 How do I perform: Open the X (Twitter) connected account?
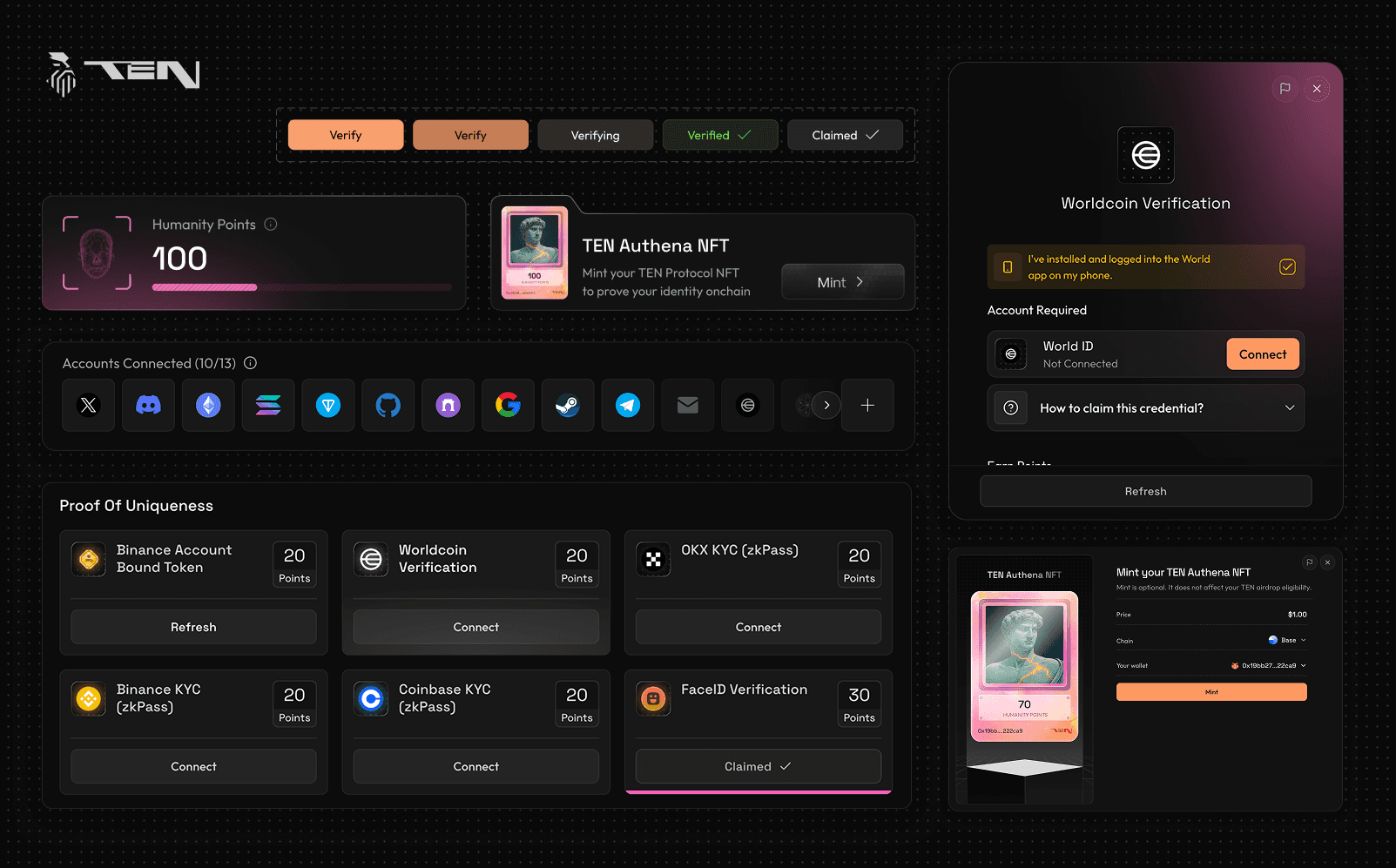click(x=88, y=405)
